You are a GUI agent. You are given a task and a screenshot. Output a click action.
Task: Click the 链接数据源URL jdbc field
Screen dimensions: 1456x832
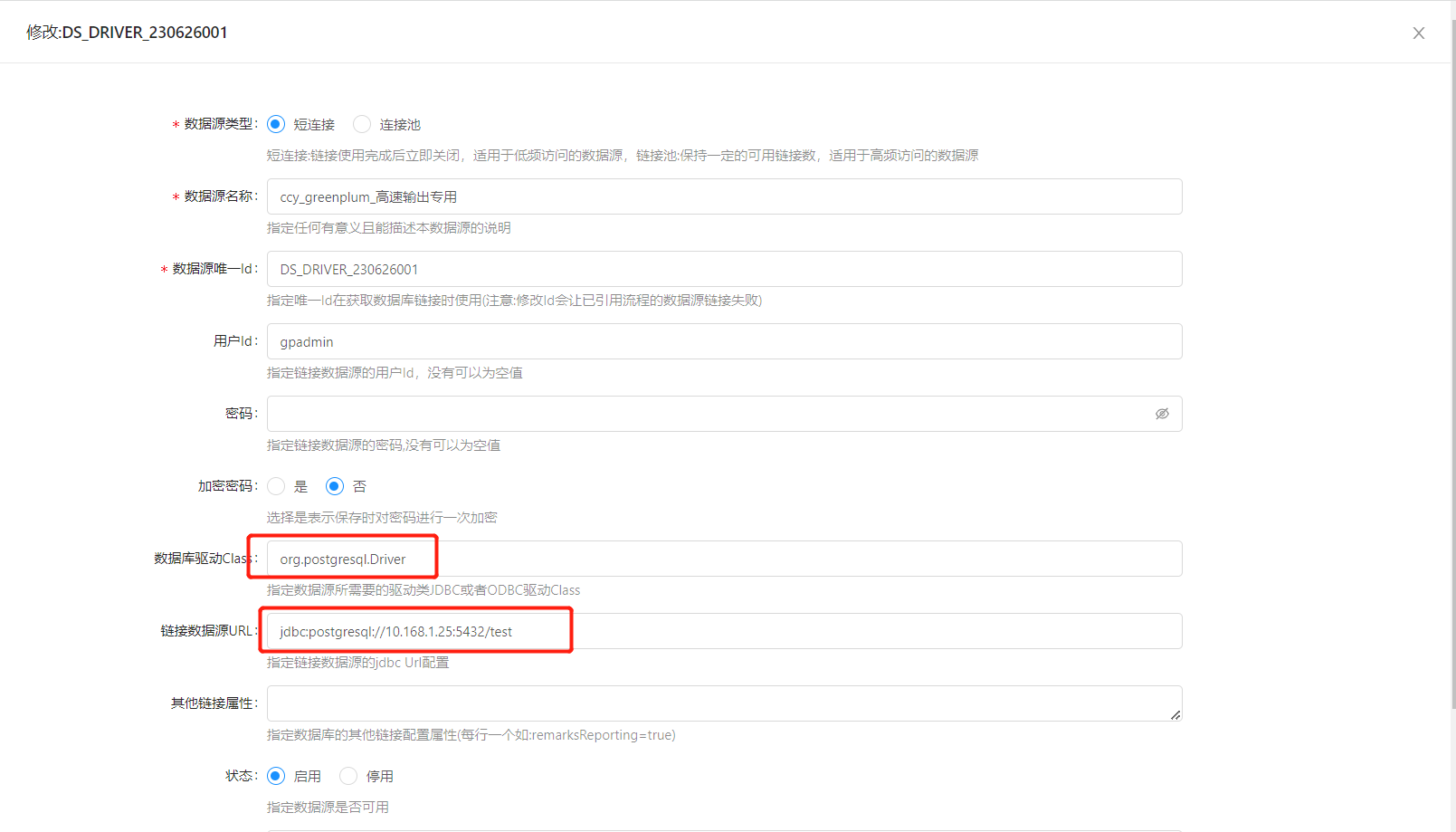click(x=724, y=631)
